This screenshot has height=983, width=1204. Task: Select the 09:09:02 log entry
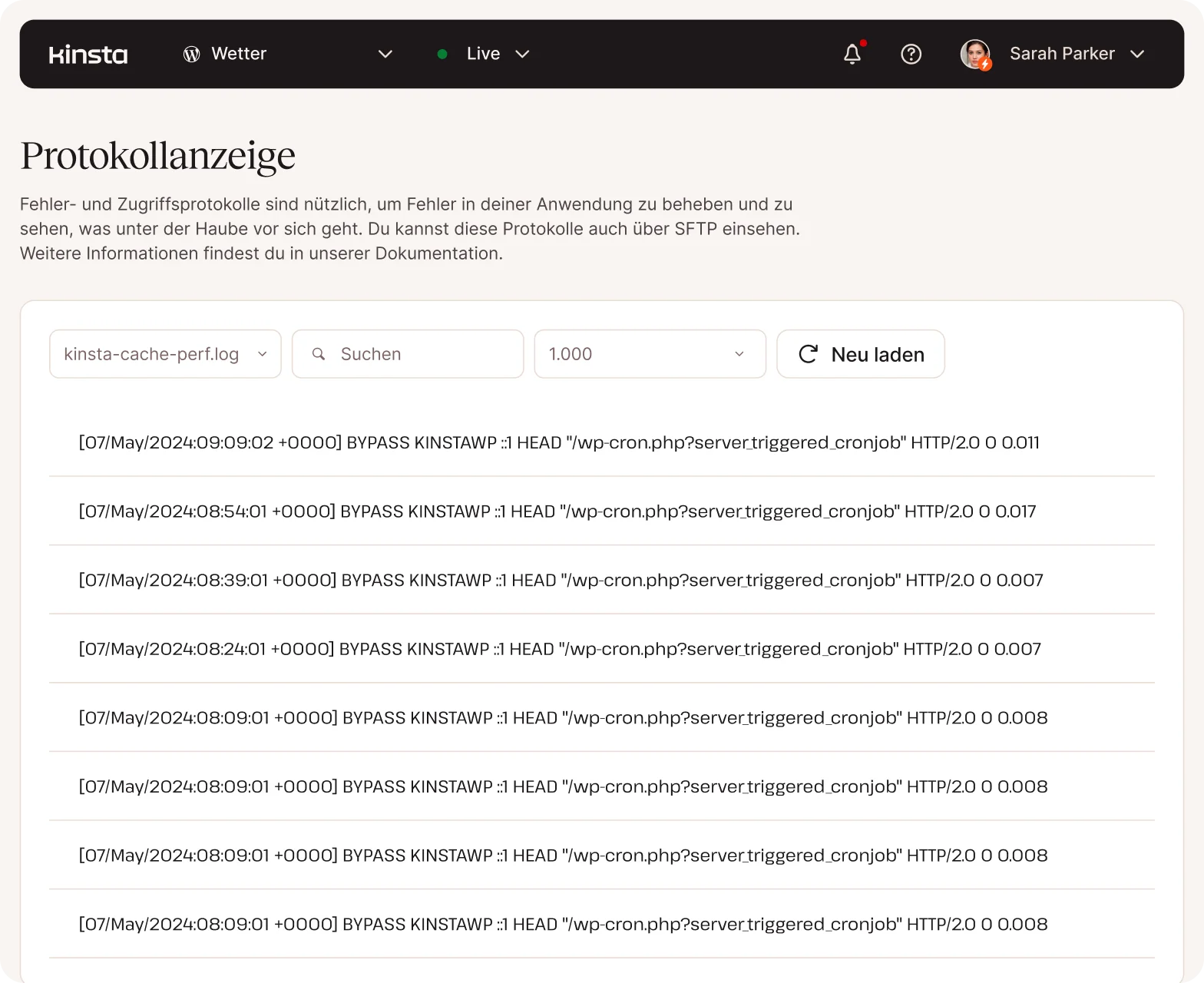(558, 442)
